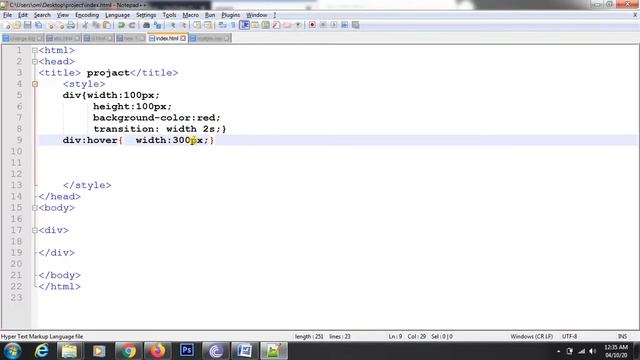This screenshot has width=640, height=360.
Task: Select the index.html tab
Action: coord(167,38)
